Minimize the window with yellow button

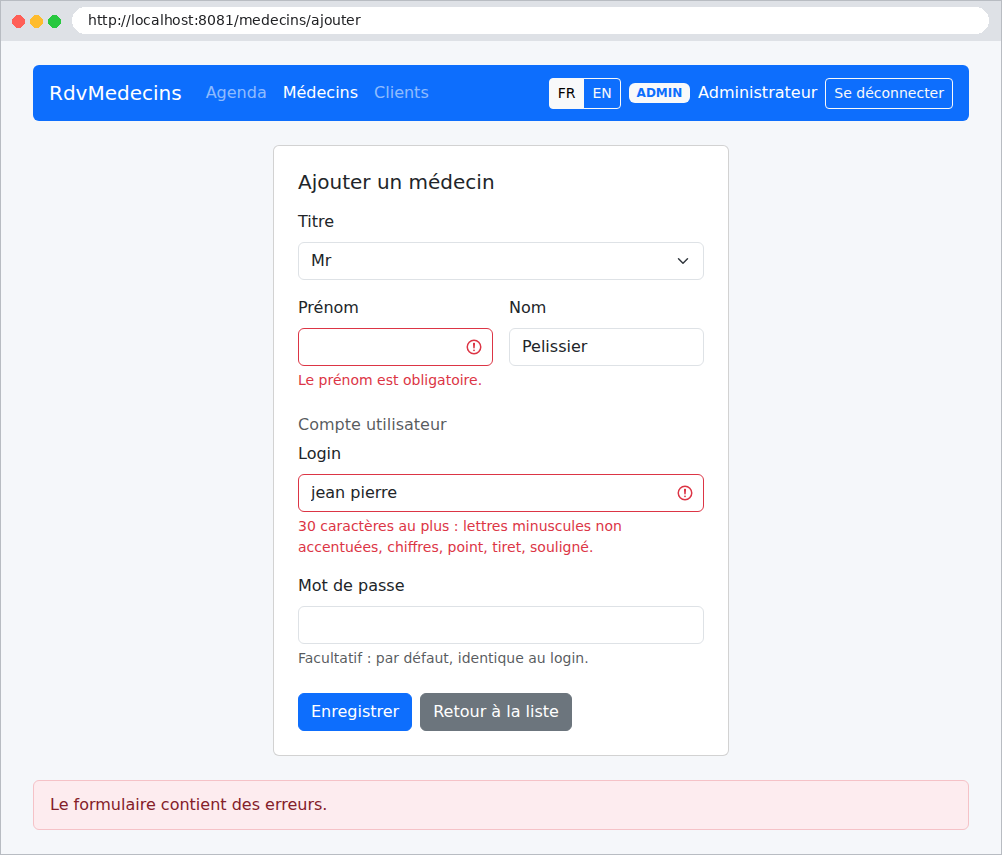[x=36, y=21]
